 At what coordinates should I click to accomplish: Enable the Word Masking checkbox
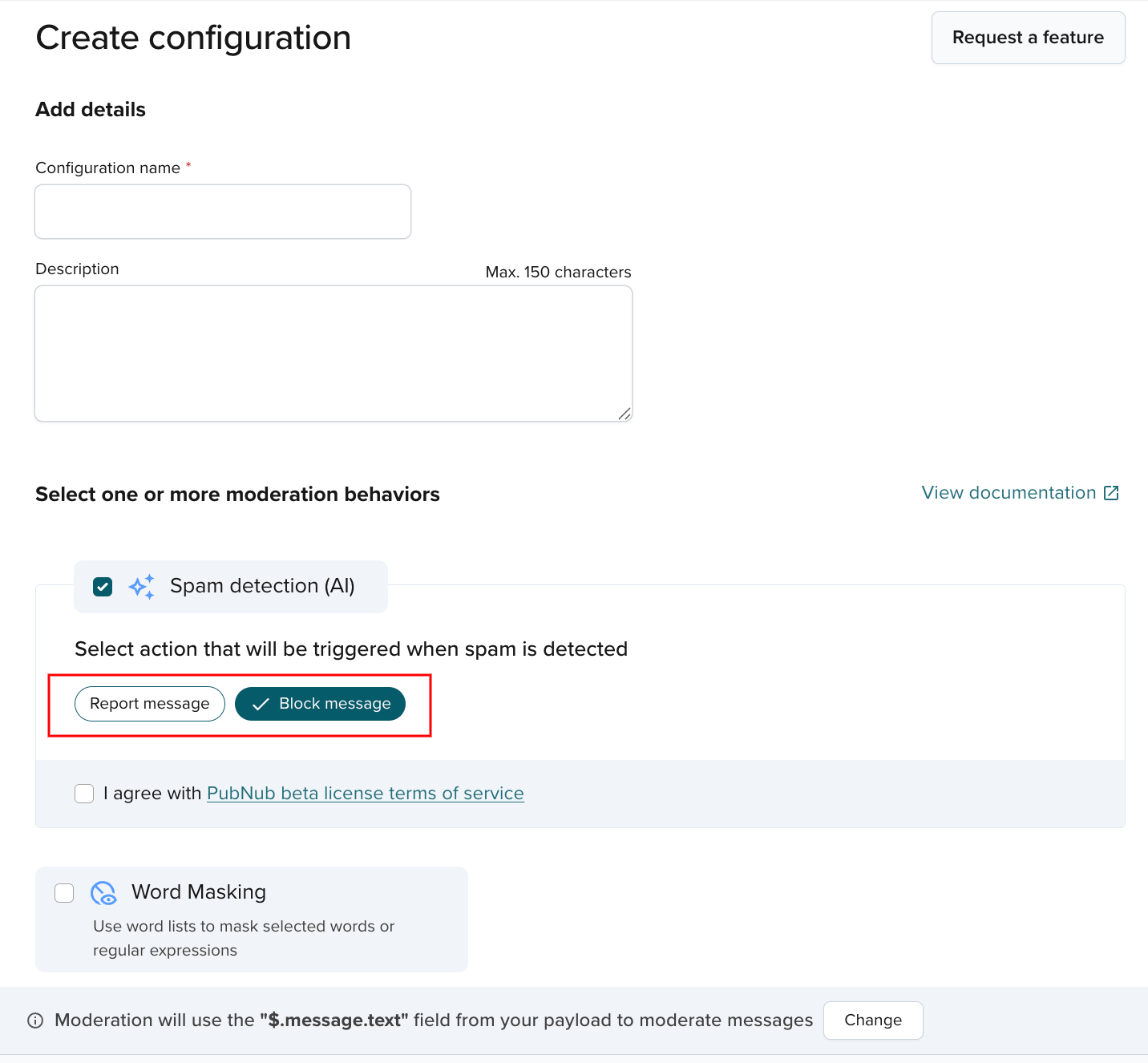point(64,892)
